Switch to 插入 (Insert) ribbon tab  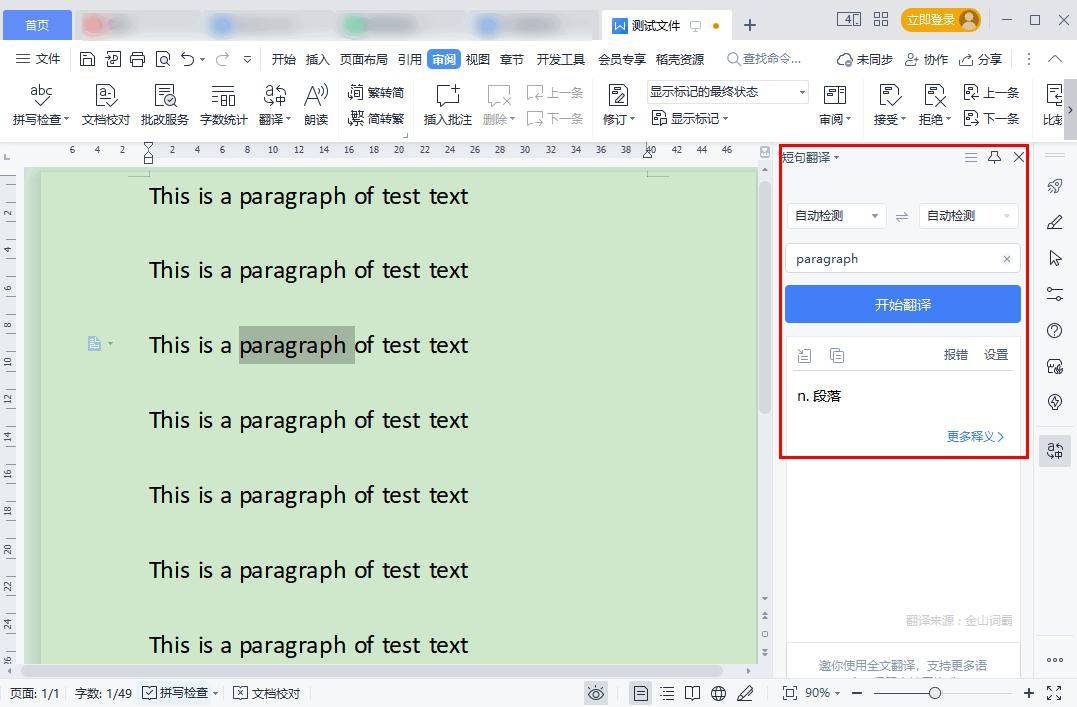pyautogui.click(x=317, y=60)
